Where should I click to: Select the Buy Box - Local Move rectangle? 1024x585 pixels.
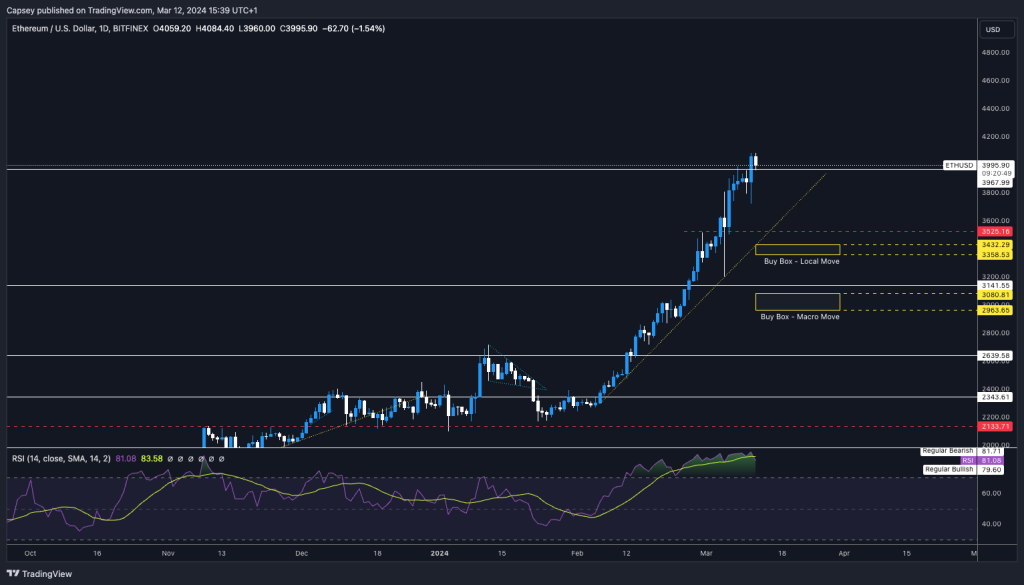click(x=797, y=249)
